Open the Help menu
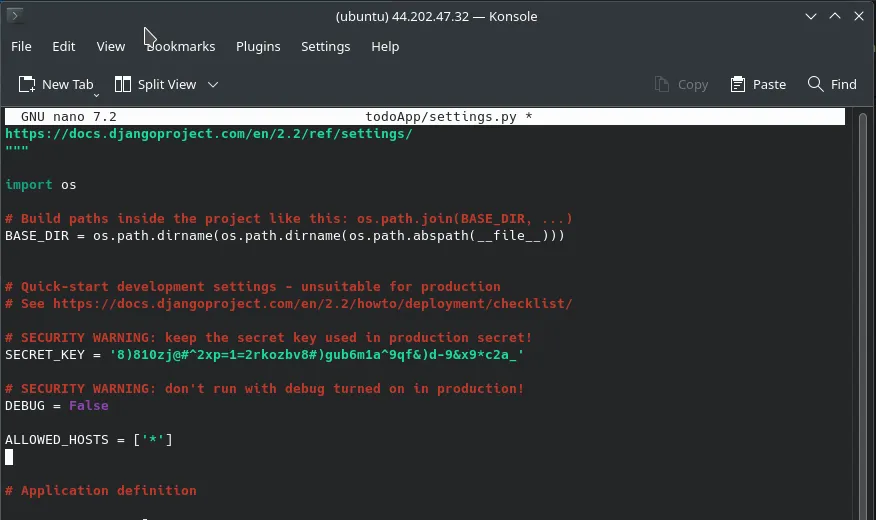This screenshot has width=876, height=520. click(x=385, y=46)
